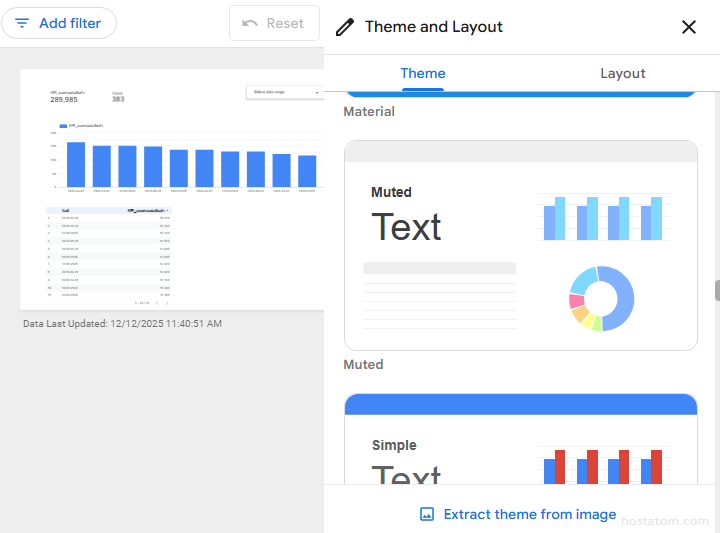
Task: Close the Theme and Layout panel
Action: click(689, 27)
